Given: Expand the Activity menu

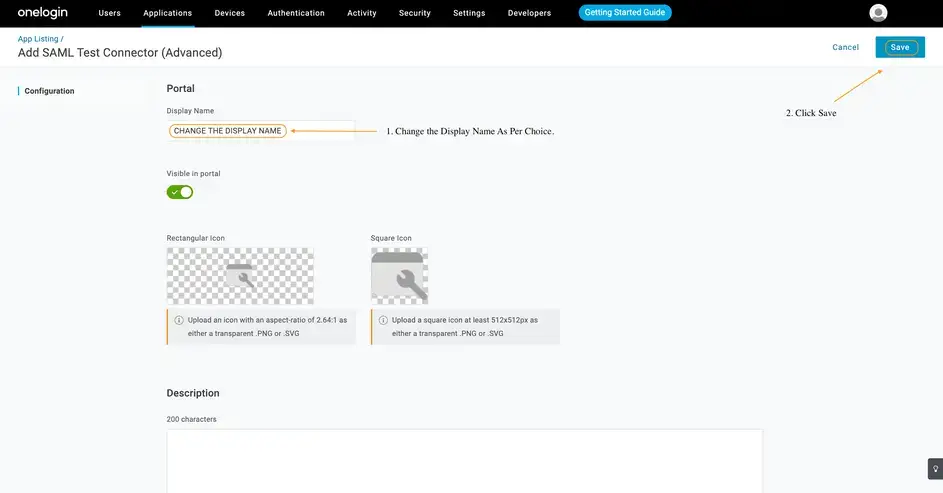Looking at the screenshot, I should click(362, 13).
